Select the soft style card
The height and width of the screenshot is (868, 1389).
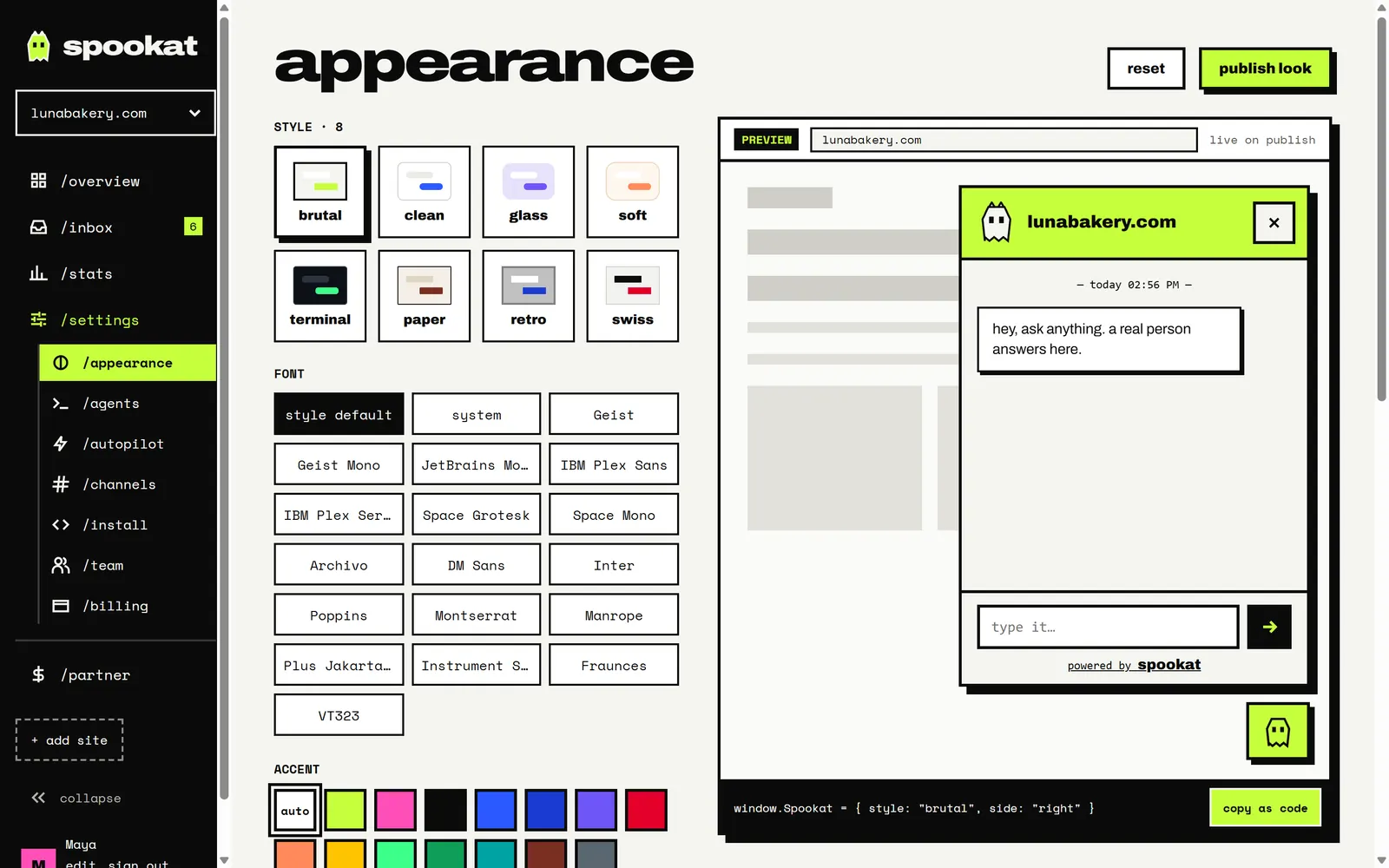(633, 192)
